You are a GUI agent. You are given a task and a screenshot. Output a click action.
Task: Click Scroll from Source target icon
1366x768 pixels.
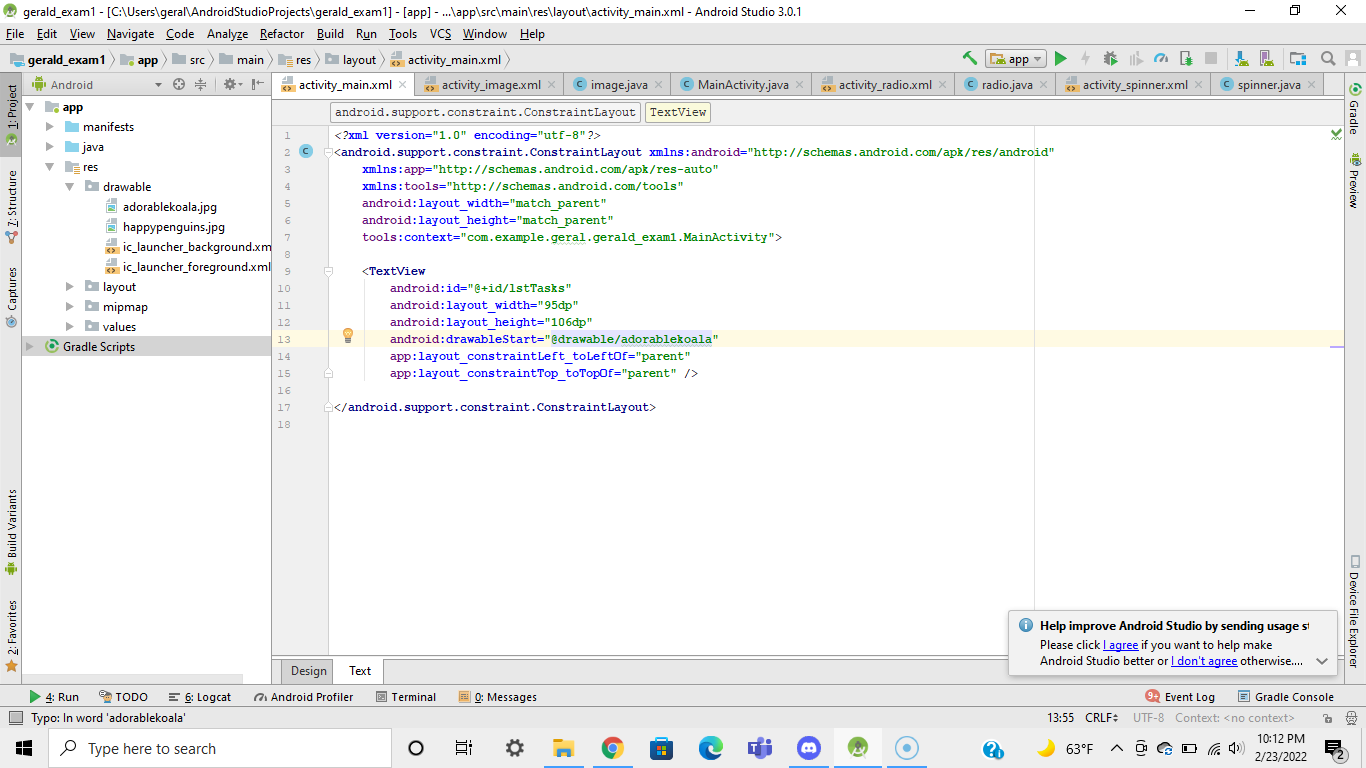click(x=179, y=85)
